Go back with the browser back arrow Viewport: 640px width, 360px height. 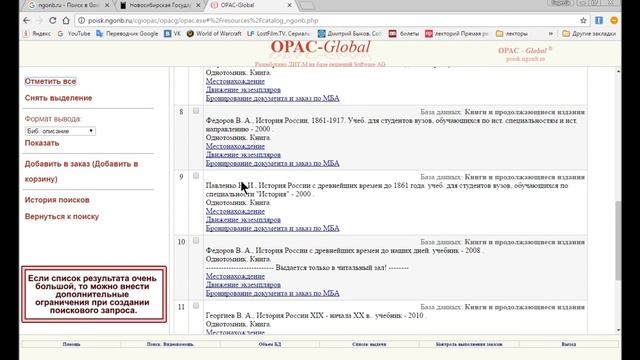click(x=27, y=20)
